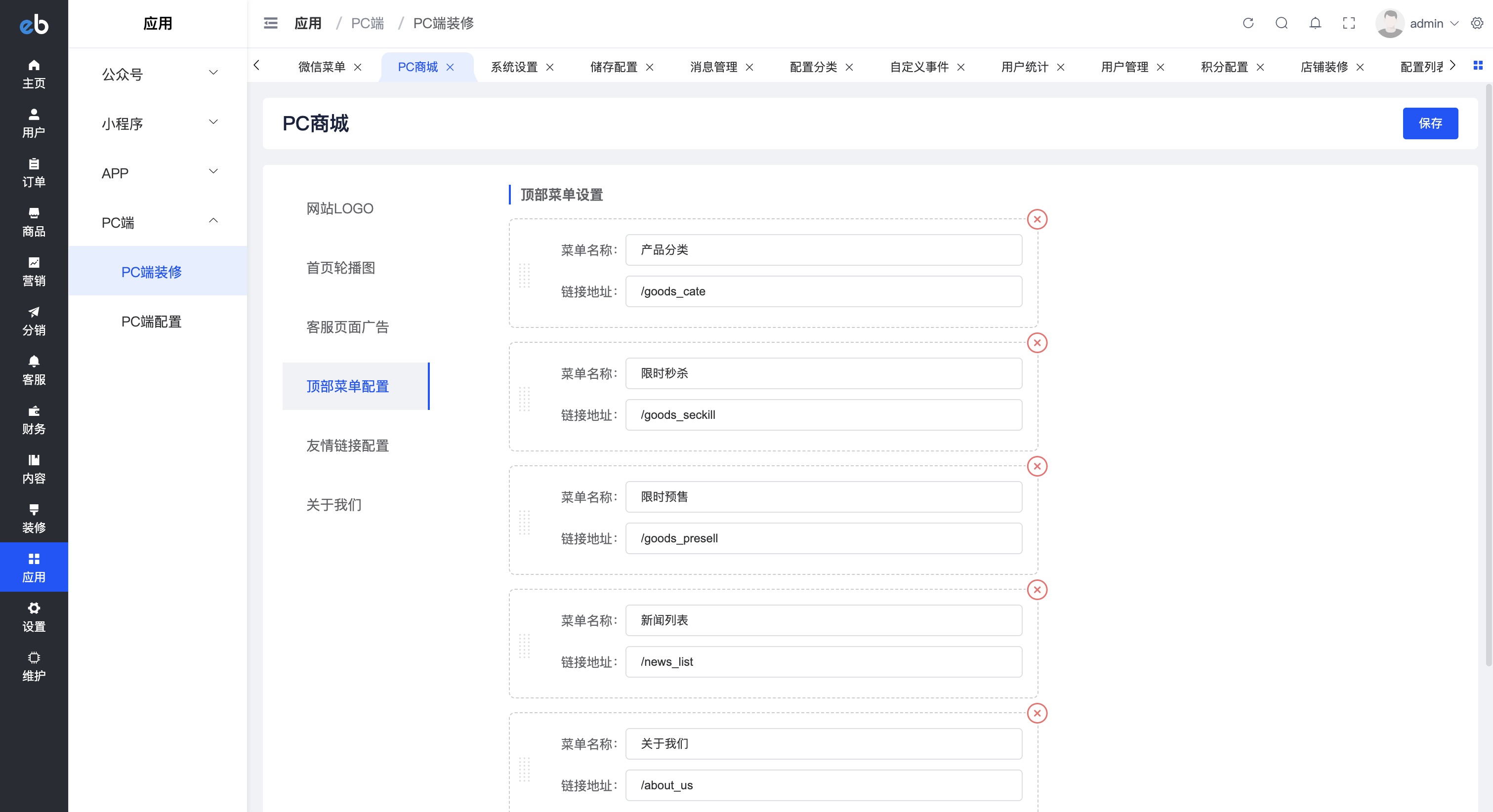Expand the APP menu group
Screen dimensions: 1493x812
(158, 173)
